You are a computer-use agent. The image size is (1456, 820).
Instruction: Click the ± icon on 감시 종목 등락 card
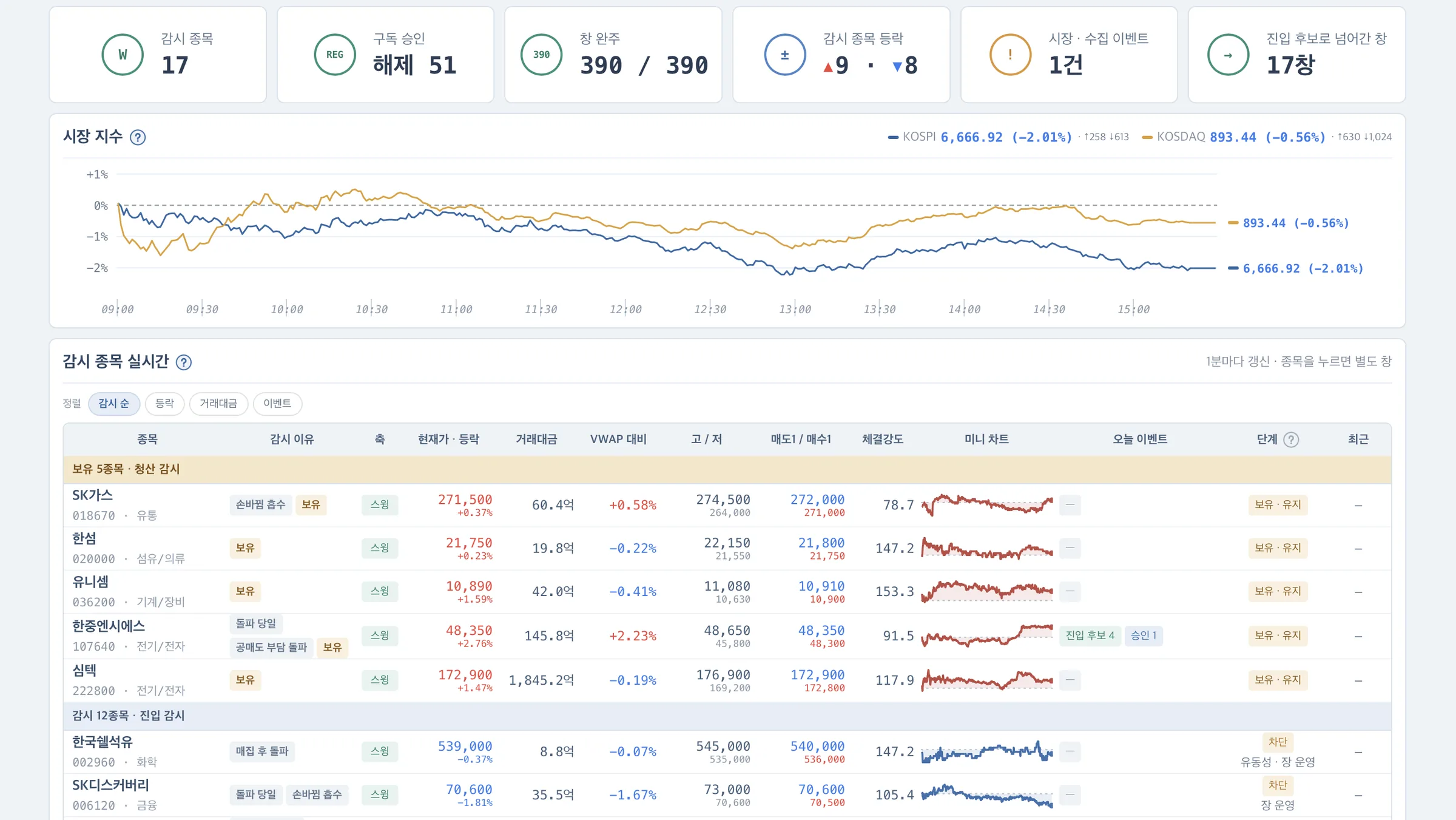pyautogui.click(x=785, y=55)
